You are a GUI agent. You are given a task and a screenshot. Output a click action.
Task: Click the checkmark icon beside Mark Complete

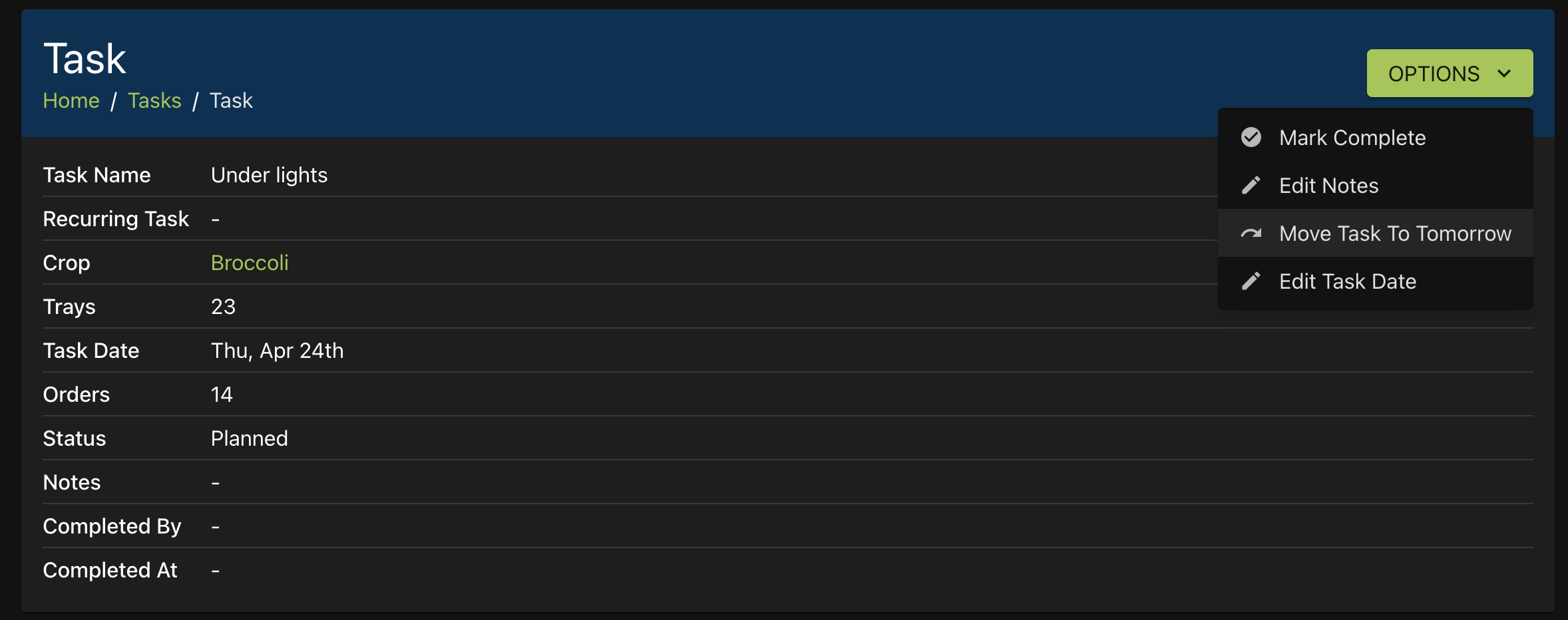coord(1251,137)
